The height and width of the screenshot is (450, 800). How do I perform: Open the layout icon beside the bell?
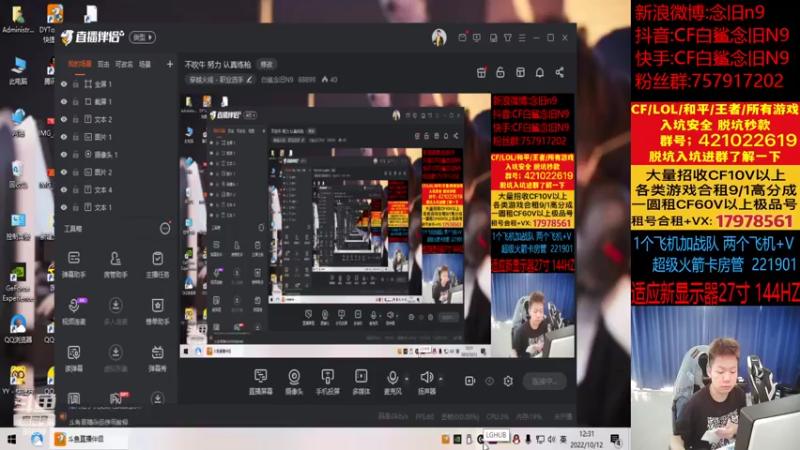pyautogui.click(x=520, y=72)
